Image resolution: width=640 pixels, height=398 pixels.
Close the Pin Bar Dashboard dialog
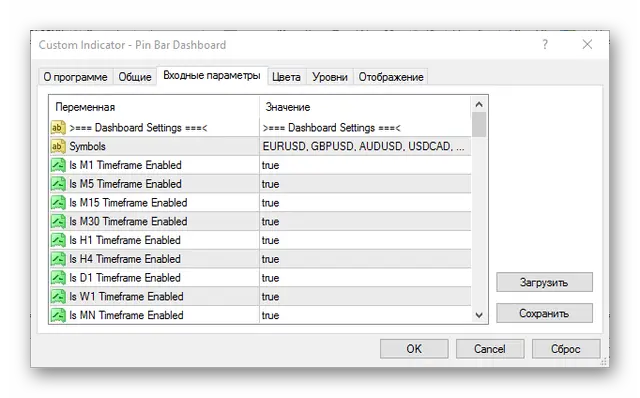pyautogui.click(x=587, y=44)
